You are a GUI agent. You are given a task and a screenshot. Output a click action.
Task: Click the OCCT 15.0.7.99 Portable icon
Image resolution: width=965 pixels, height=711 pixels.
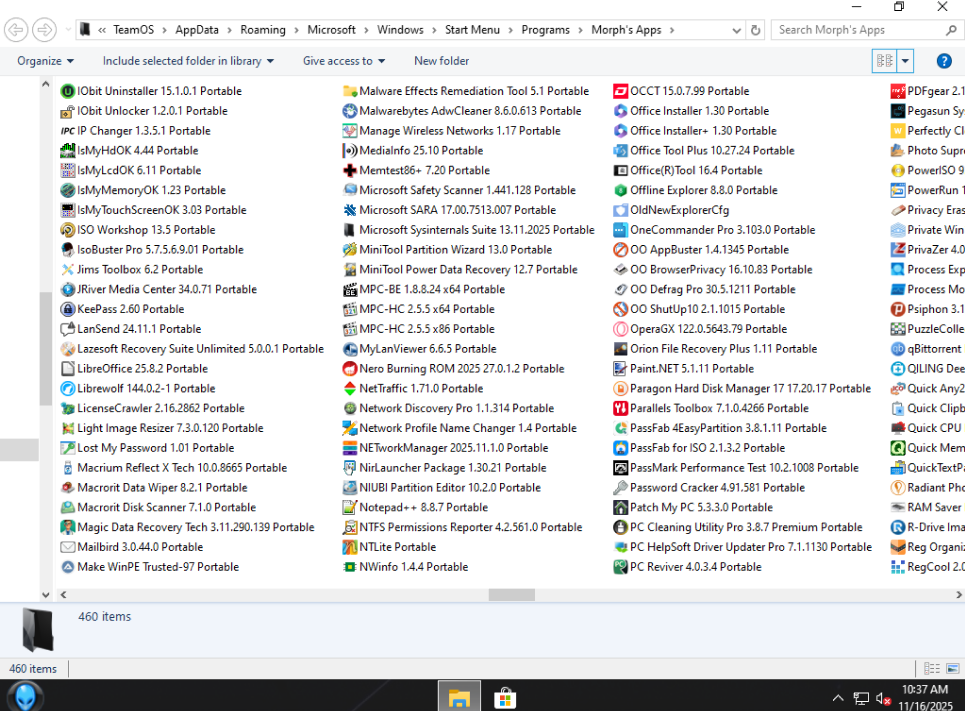pyautogui.click(x=620, y=91)
